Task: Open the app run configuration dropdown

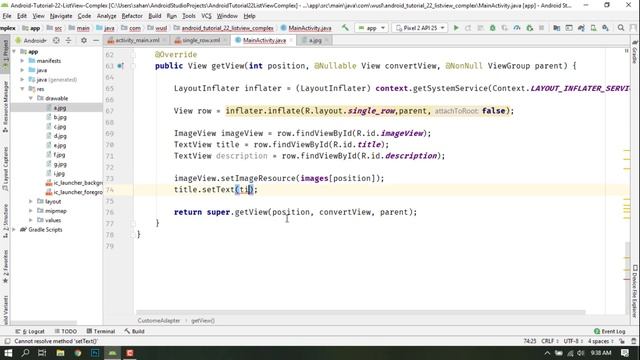Action: [x=371, y=28]
